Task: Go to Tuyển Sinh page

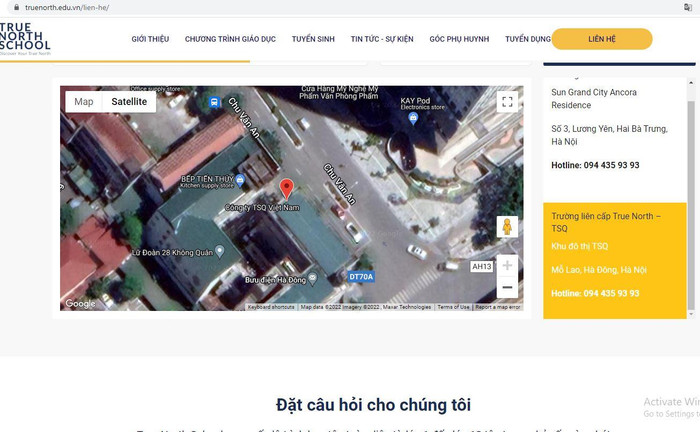Action: (x=313, y=39)
